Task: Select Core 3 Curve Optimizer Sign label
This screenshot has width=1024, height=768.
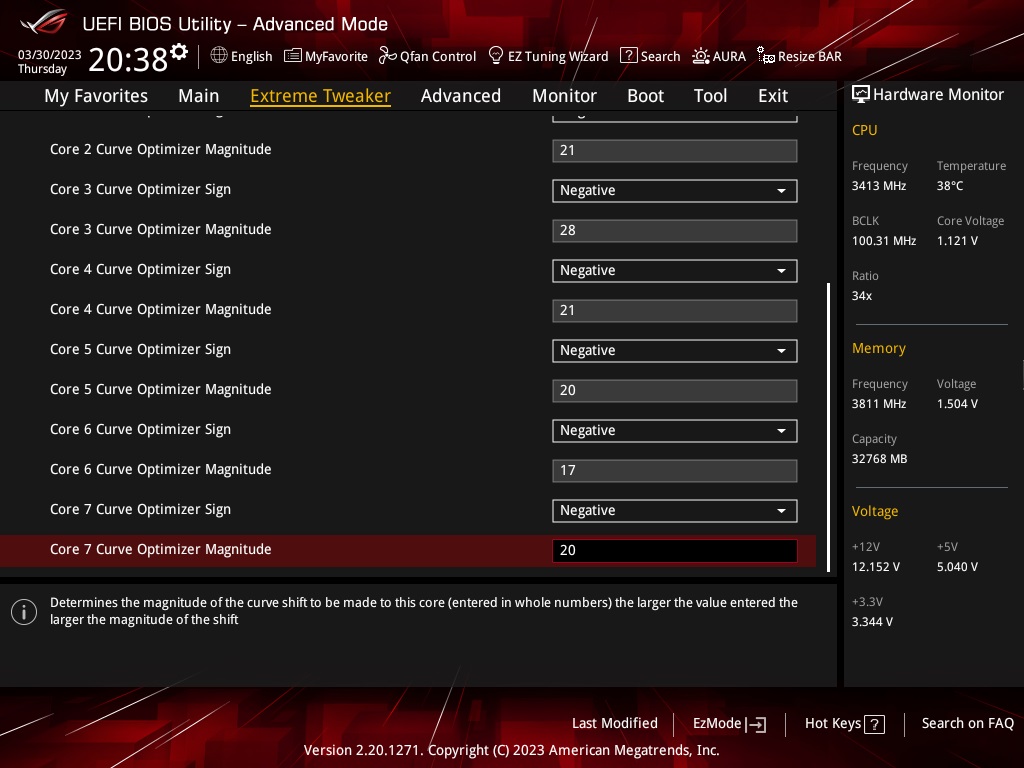Action: point(140,189)
